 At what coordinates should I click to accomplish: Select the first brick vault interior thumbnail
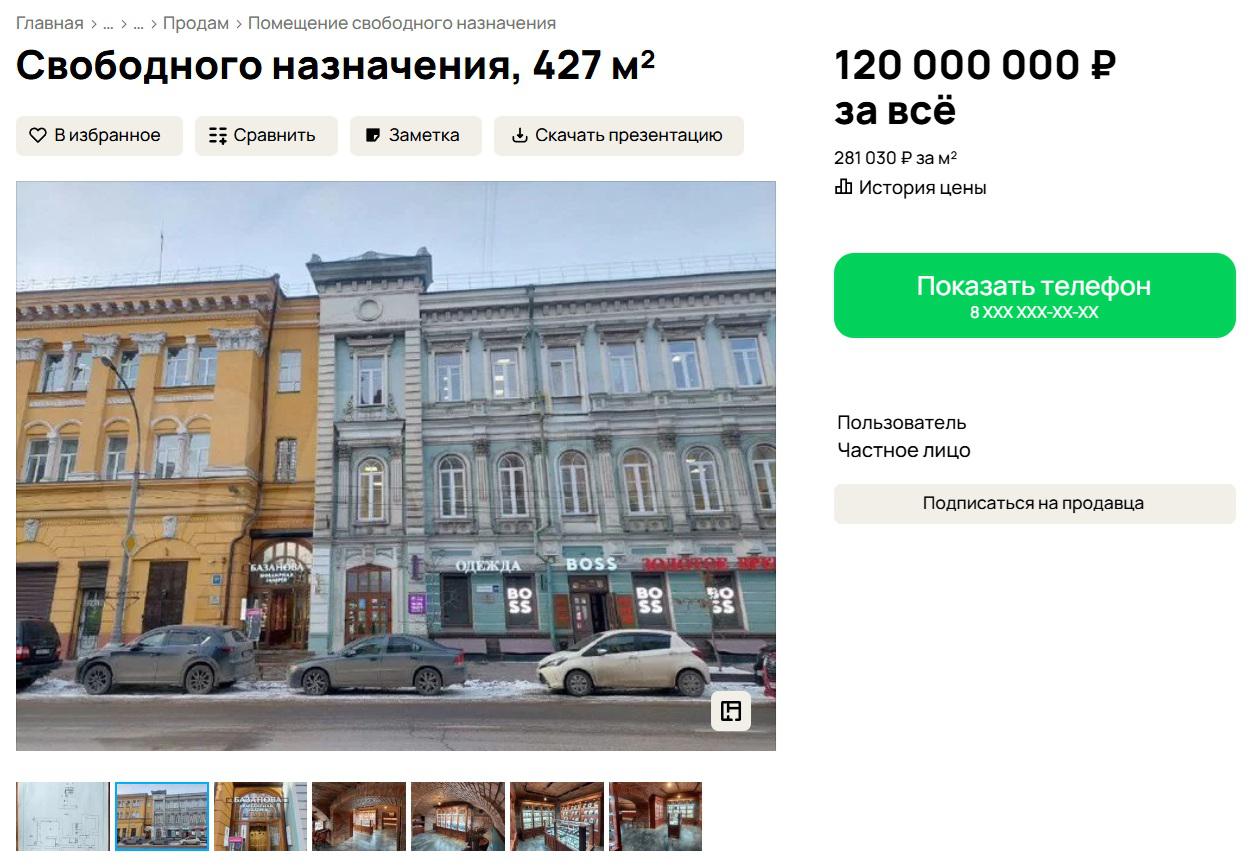pyautogui.click(x=359, y=816)
